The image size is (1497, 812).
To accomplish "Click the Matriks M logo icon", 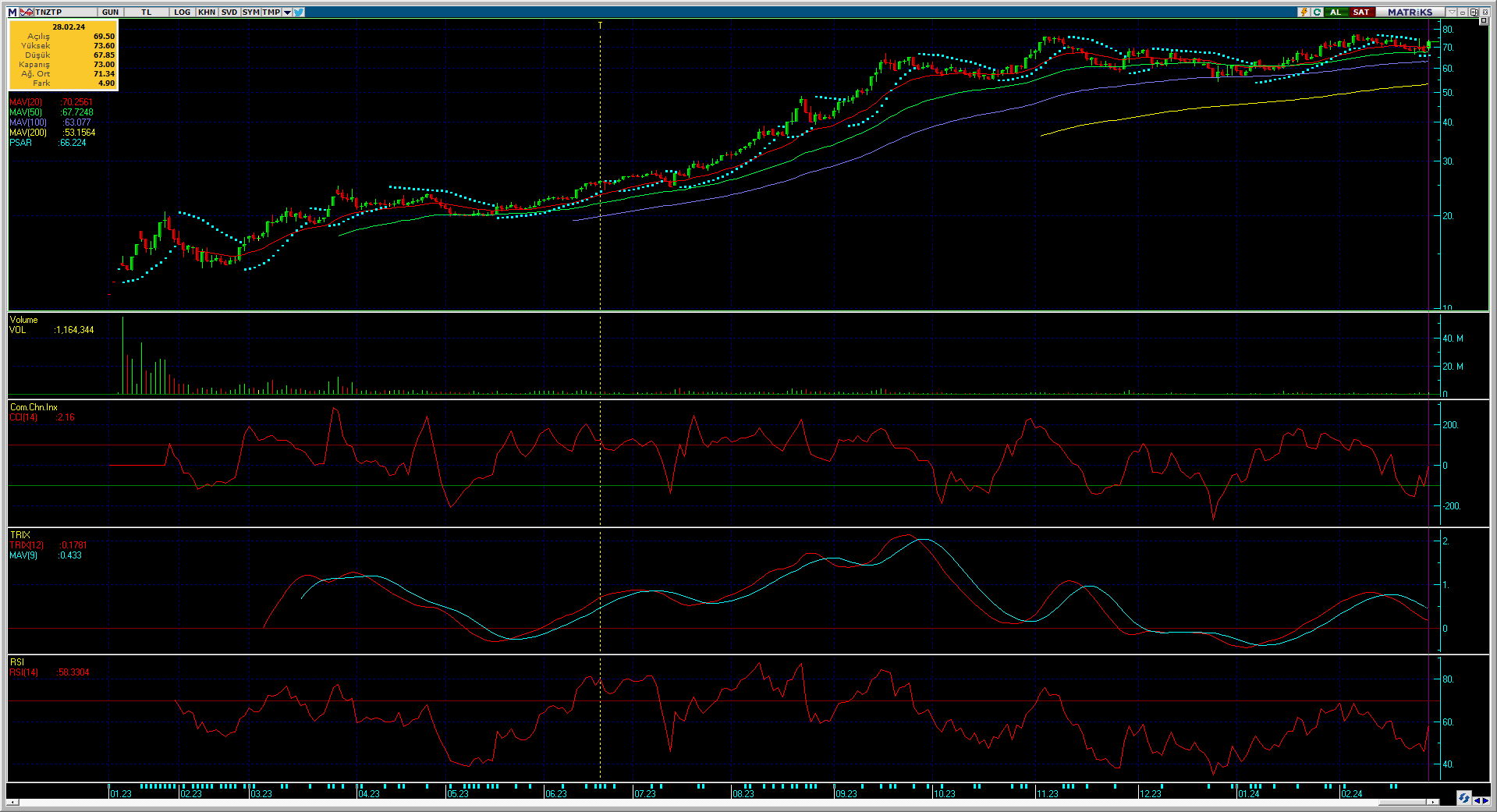I will [12, 12].
